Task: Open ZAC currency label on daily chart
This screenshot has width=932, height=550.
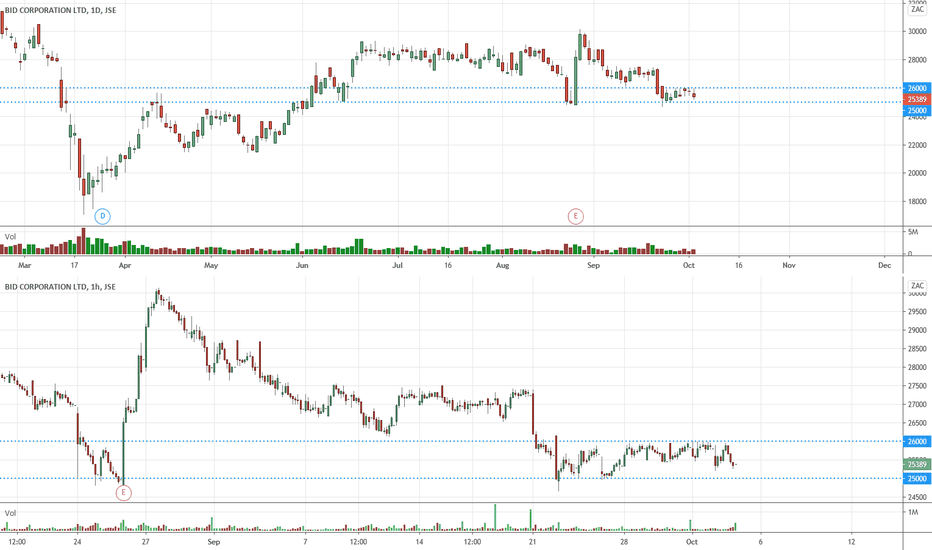Action: 917,10
